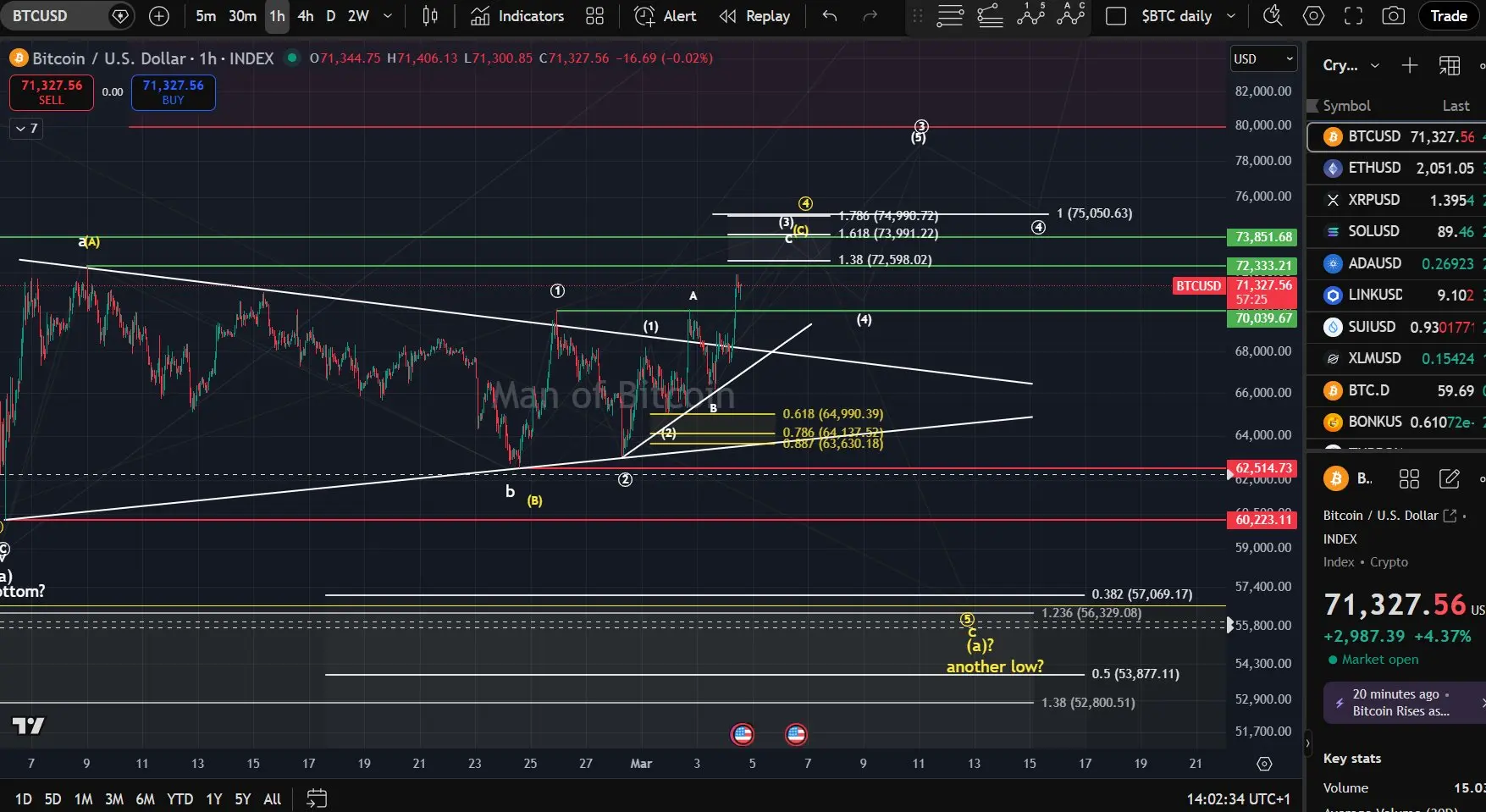Image resolution: width=1486 pixels, height=812 pixels.
Task: Switch chart to 4h timeframe
Action: click(306, 16)
